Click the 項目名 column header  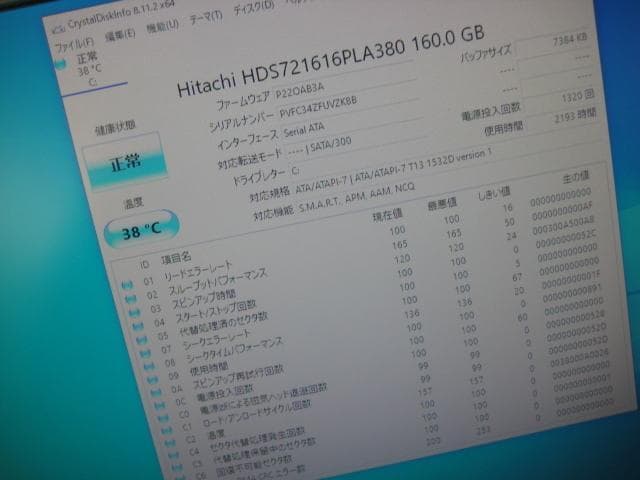[x=176, y=258]
